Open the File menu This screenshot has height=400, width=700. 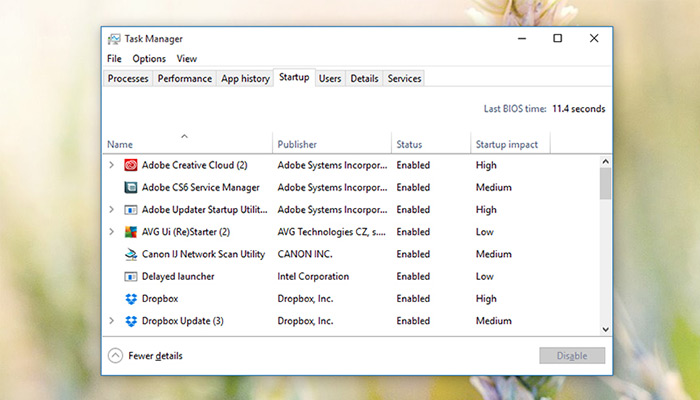114,58
